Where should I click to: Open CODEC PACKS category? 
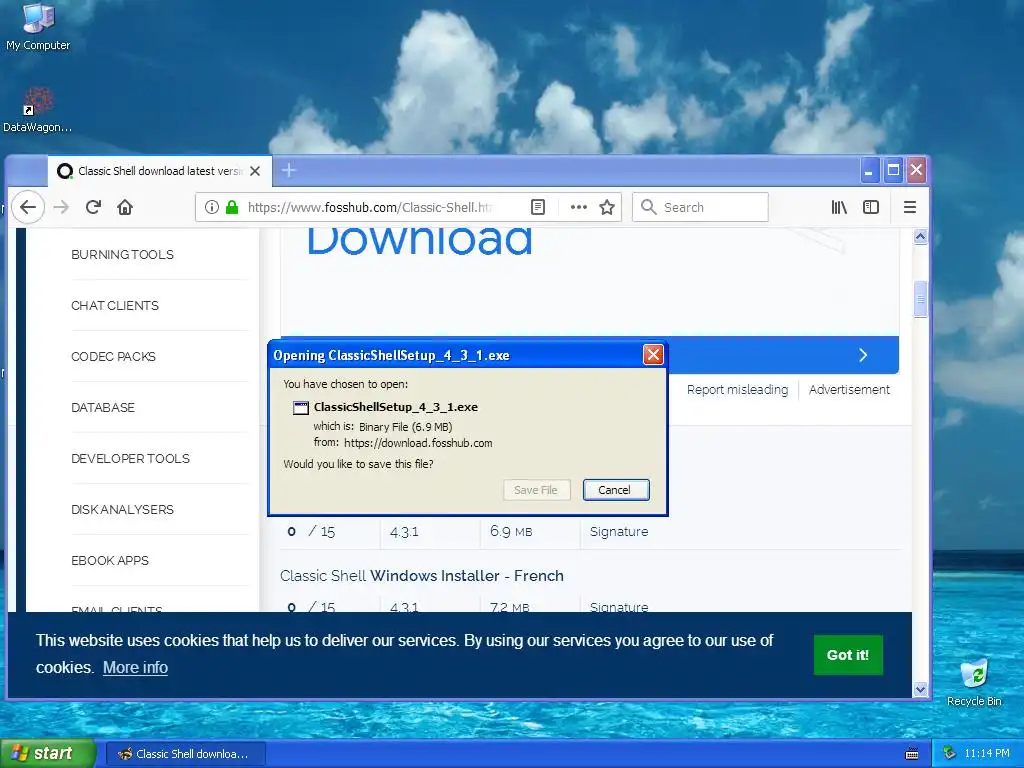[x=114, y=357]
